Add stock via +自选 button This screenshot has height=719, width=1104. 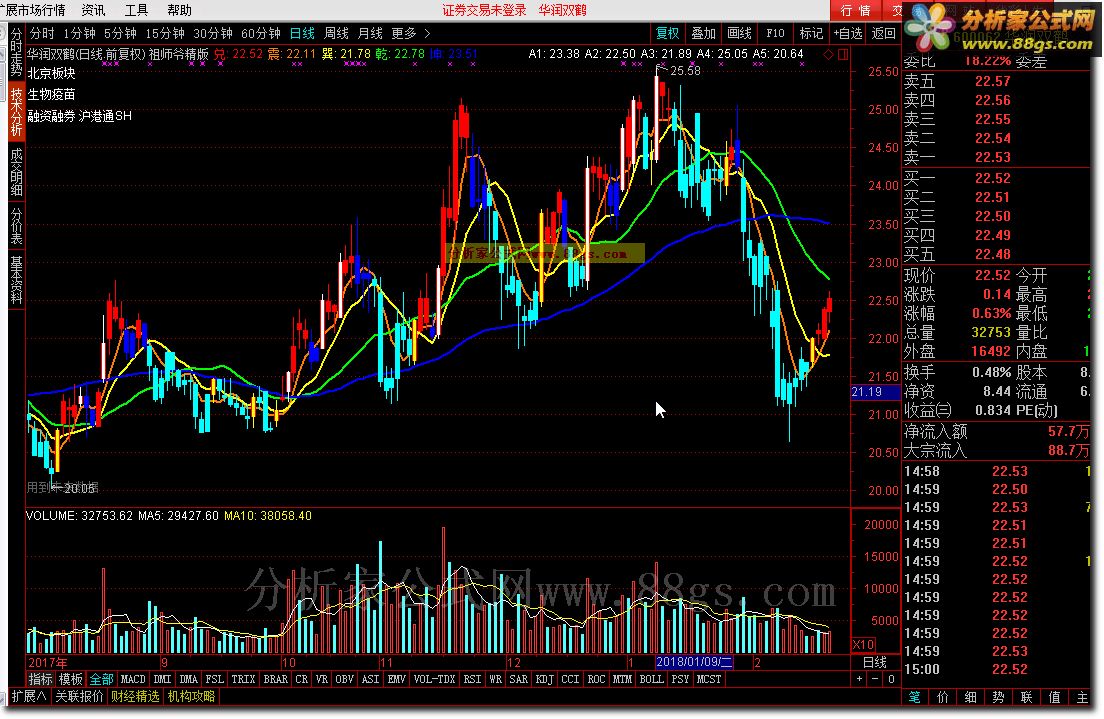point(848,33)
